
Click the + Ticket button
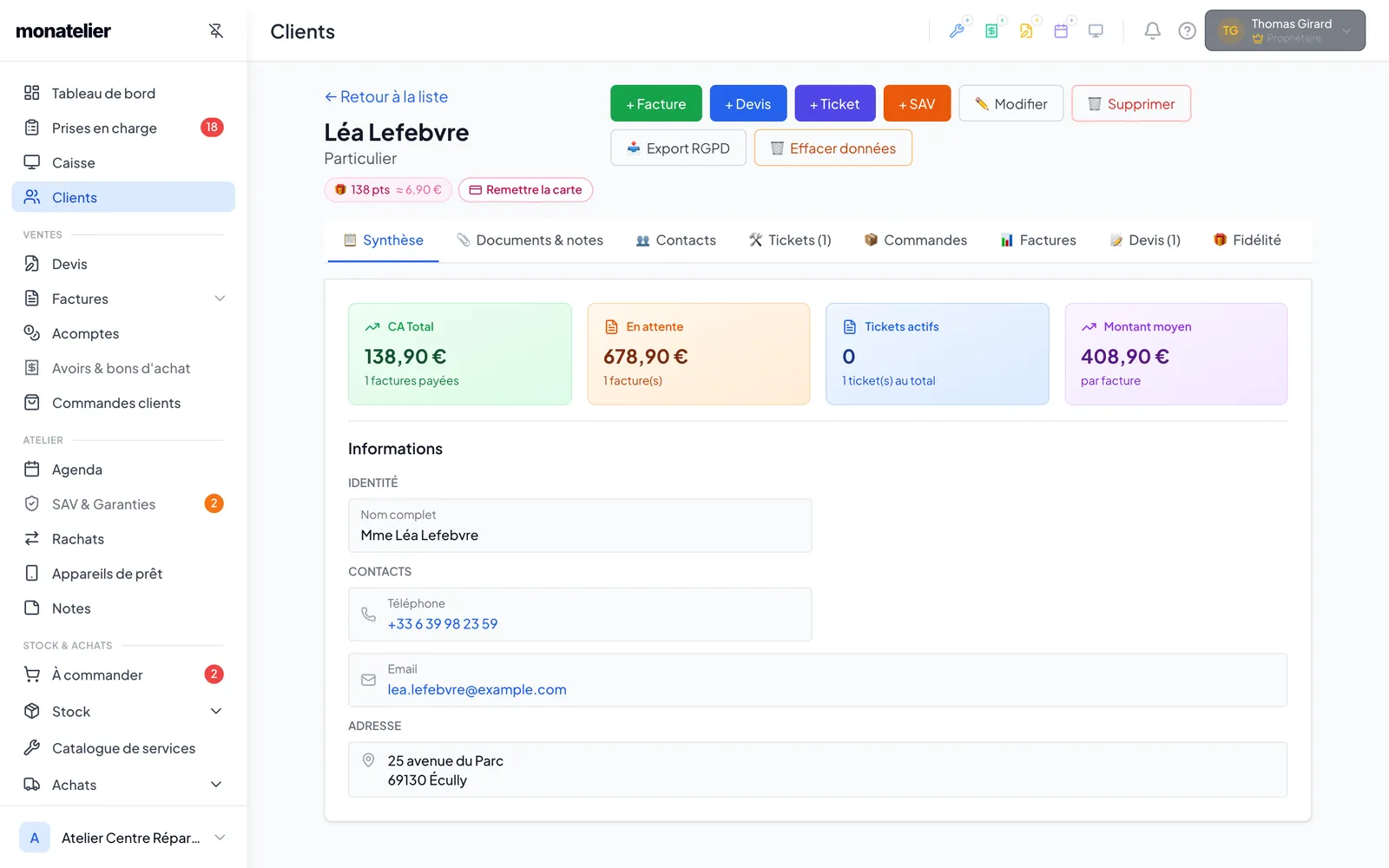pyautogui.click(x=835, y=103)
